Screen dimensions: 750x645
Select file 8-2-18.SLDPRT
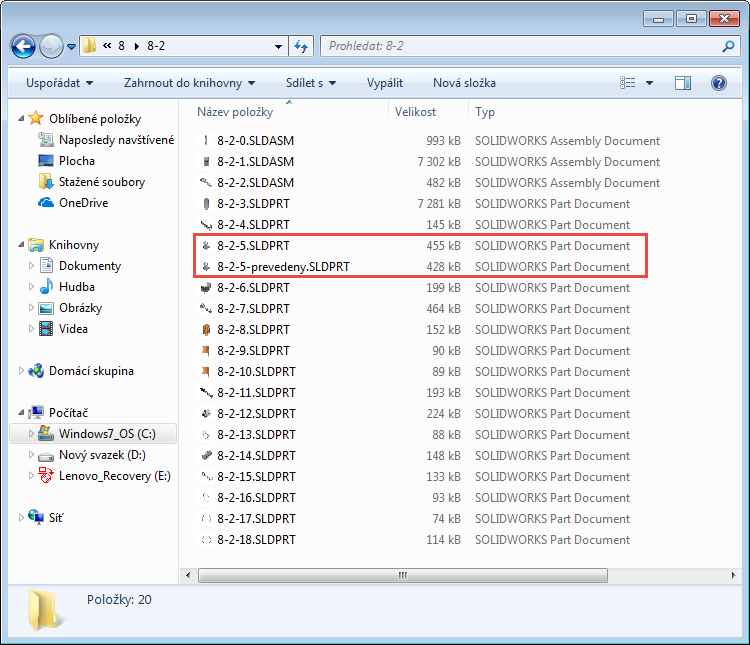click(x=256, y=540)
